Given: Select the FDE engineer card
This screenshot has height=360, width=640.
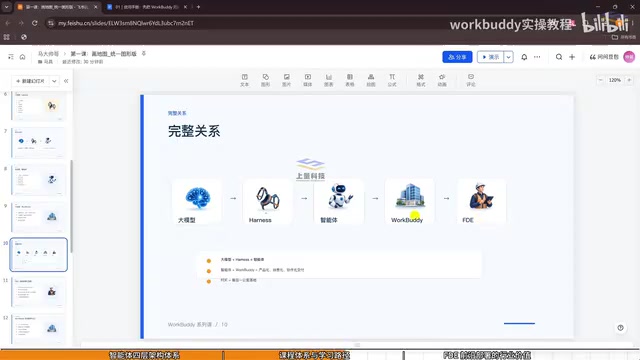Looking at the screenshot, I should point(481,202).
